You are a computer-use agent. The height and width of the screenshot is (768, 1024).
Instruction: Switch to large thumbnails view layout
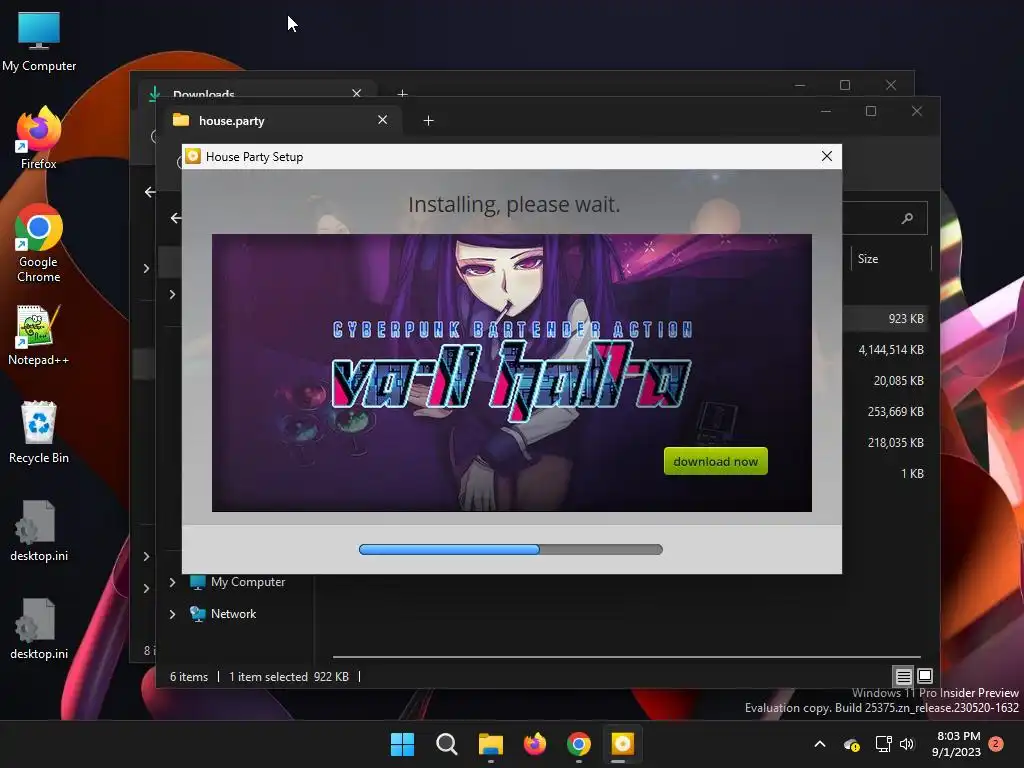coord(925,676)
